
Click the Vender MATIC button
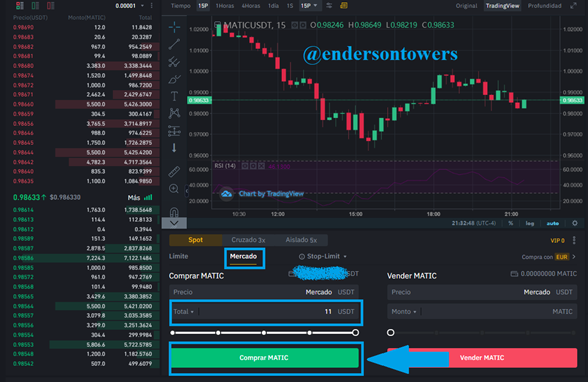[x=482, y=358]
